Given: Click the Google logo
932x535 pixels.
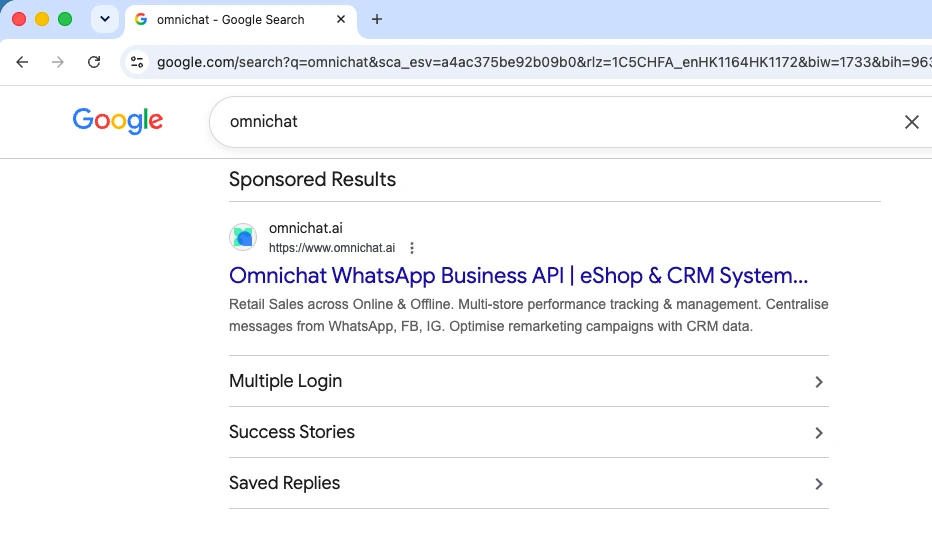Looking at the screenshot, I should tap(118, 121).
